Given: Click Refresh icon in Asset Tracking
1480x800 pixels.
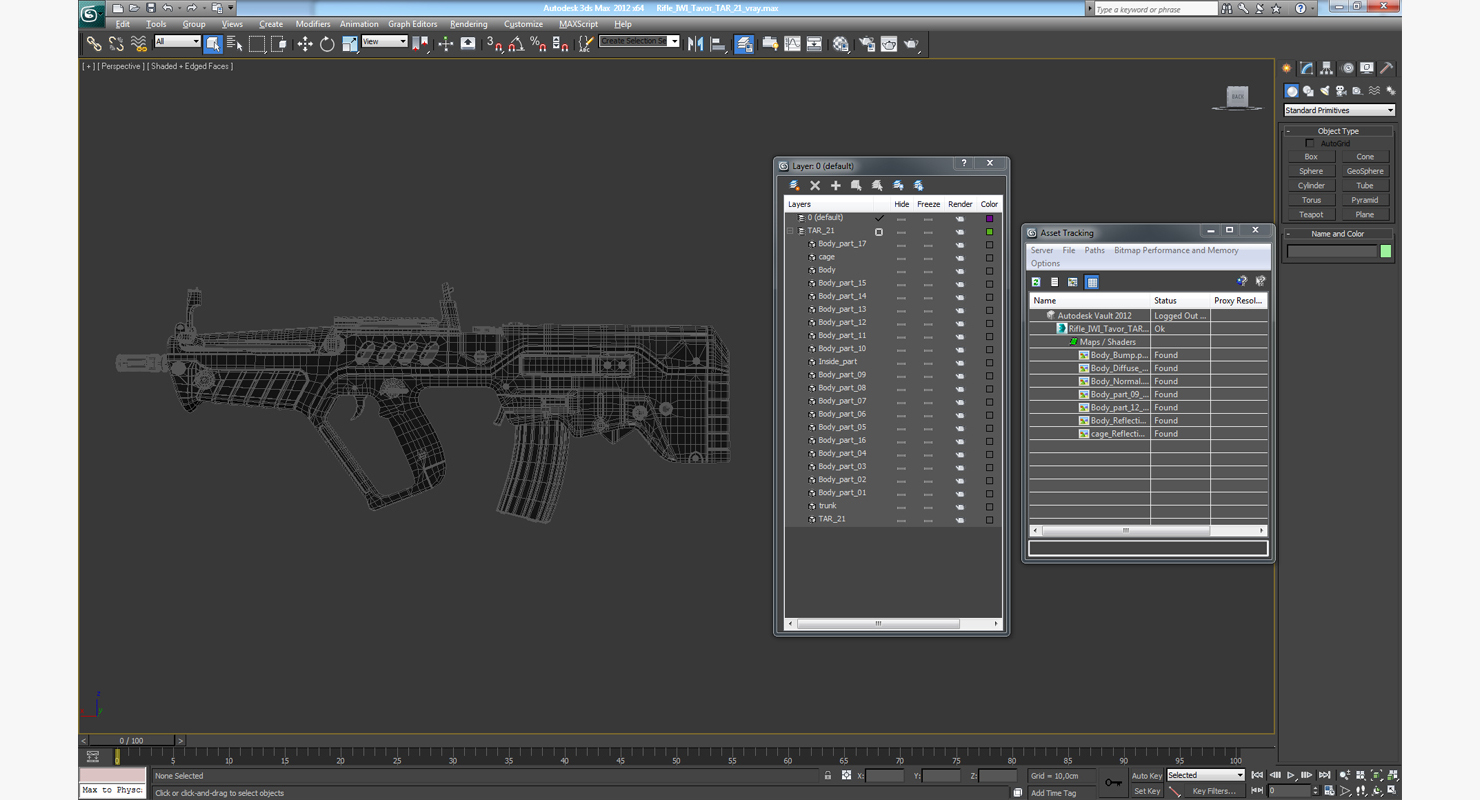Looking at the screenshot, I should tap(1037, 282).
